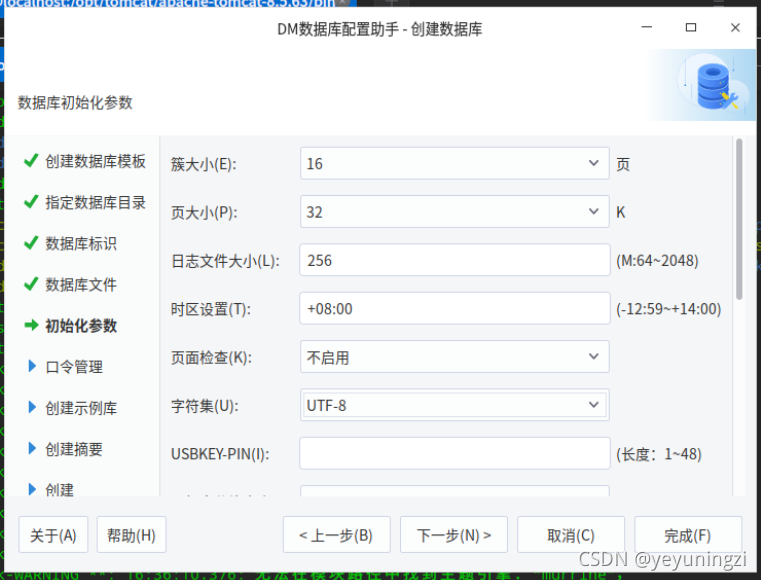
Task: Click the blue triangle beside 创建摘要
Action: coord(32,448)
